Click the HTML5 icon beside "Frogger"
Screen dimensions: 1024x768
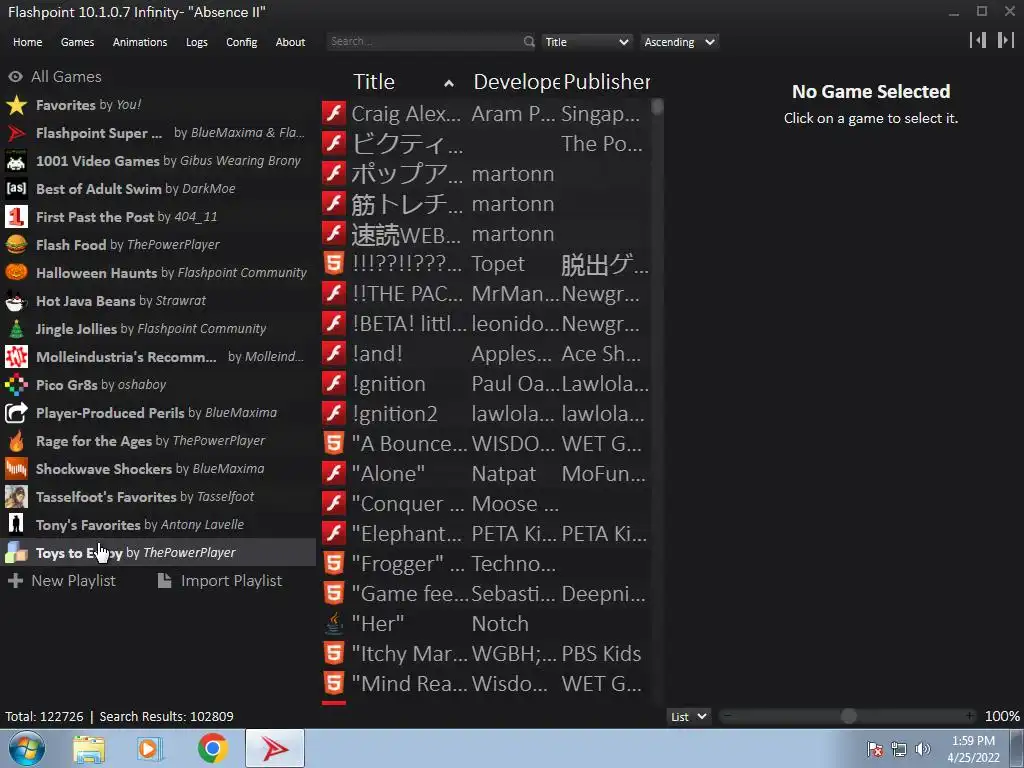[334, 563]
